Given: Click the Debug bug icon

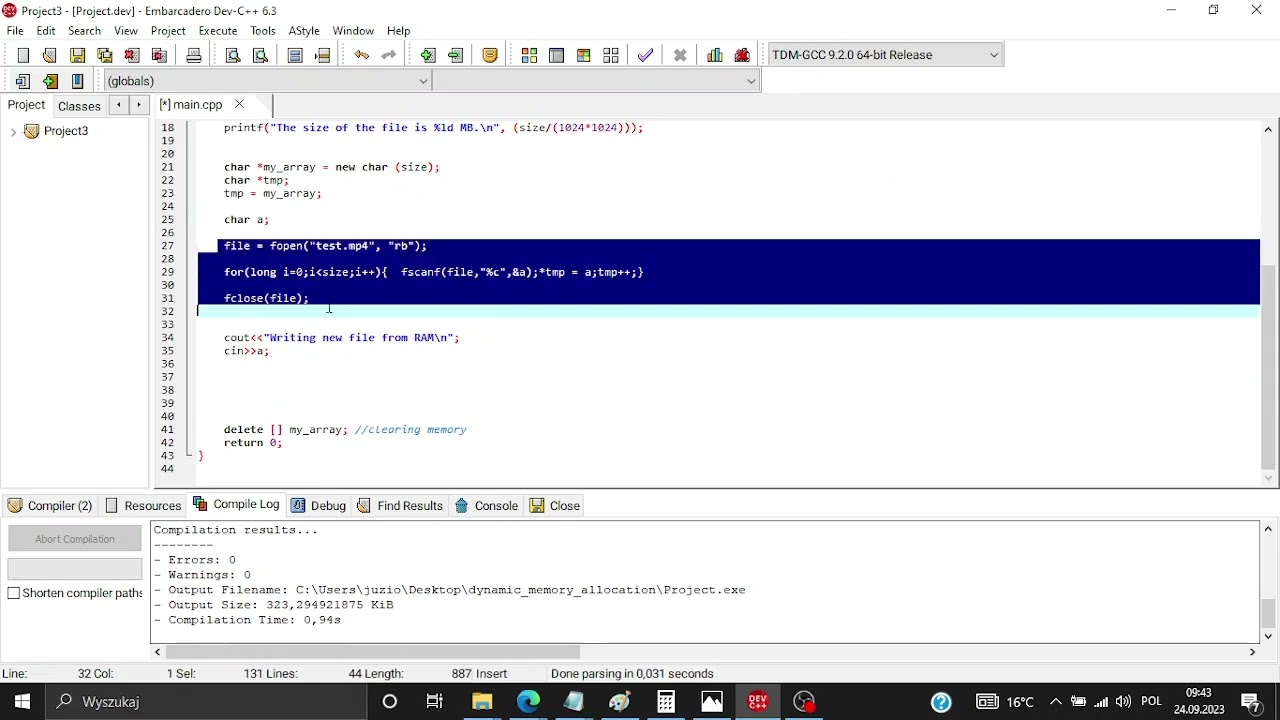Looking at the screenshot, I should pos(742,55).
